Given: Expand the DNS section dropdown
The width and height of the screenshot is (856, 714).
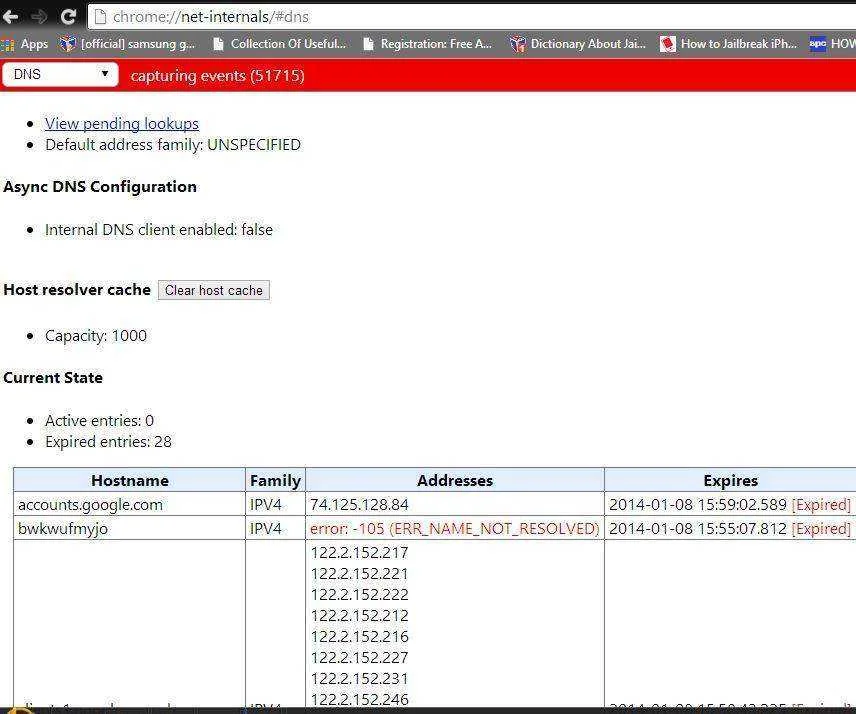Looking at the screenshot, I should (x=60, y=74).
